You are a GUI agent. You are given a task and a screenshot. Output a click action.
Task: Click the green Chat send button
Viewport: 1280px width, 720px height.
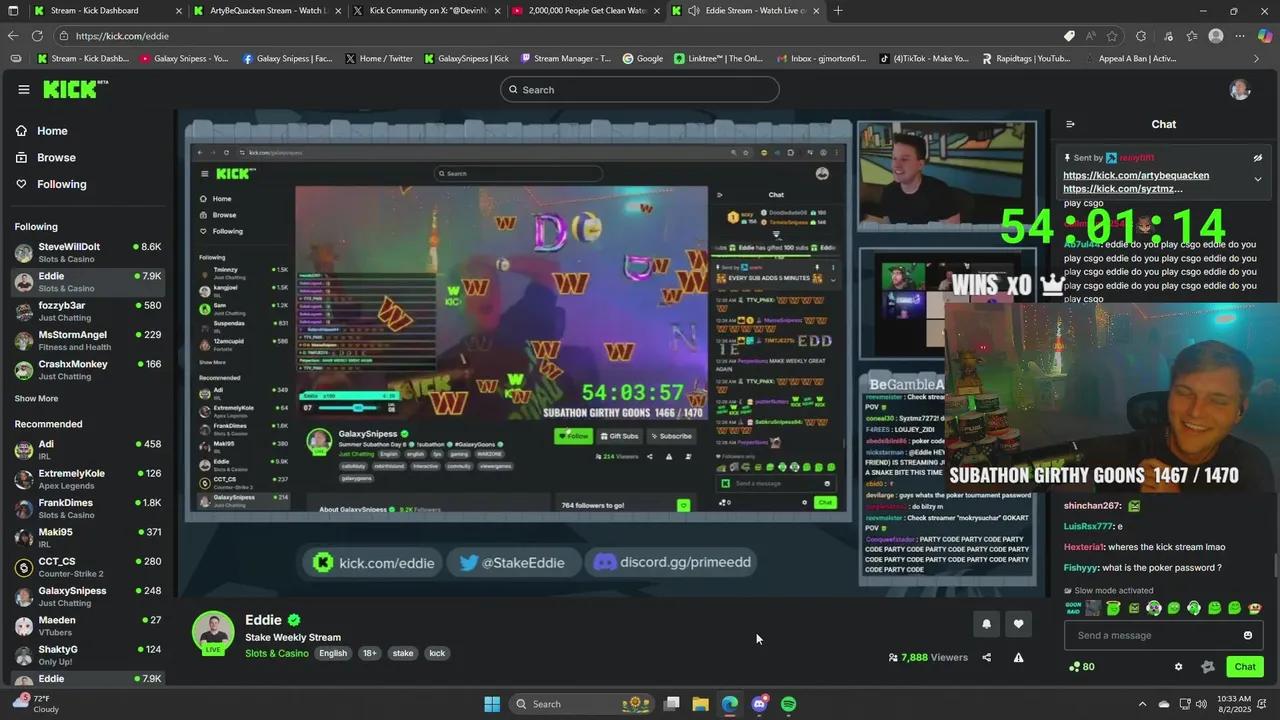pyautogui.click(x=1244, y=667)
